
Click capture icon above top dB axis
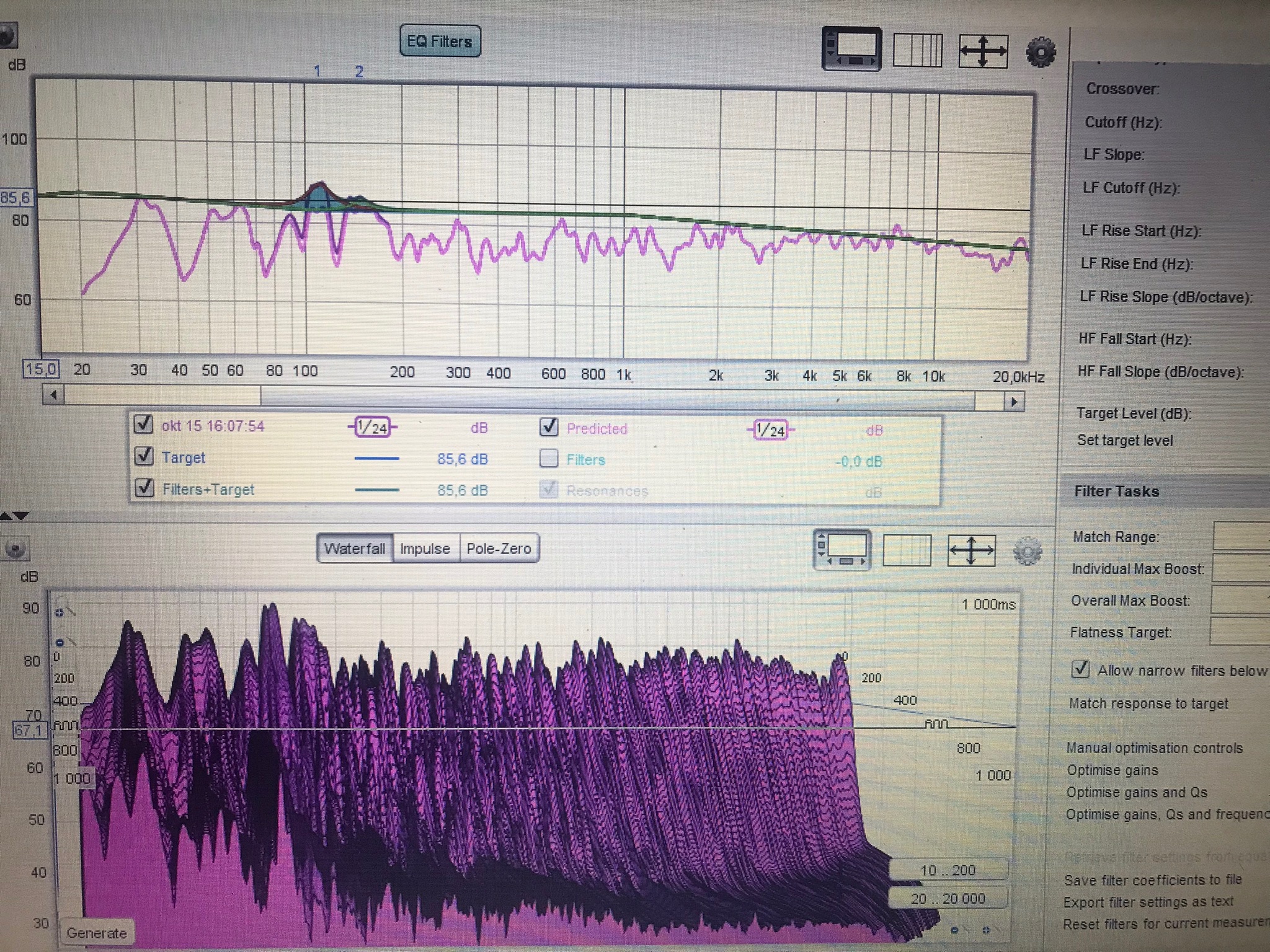pos(7,35)
